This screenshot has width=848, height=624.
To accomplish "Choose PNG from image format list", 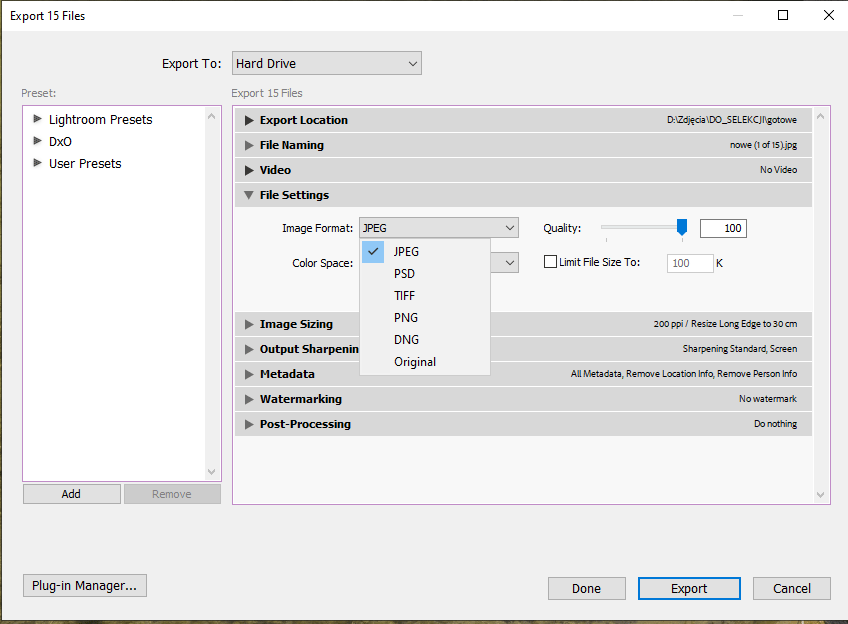I will click(x=404, y=317).
